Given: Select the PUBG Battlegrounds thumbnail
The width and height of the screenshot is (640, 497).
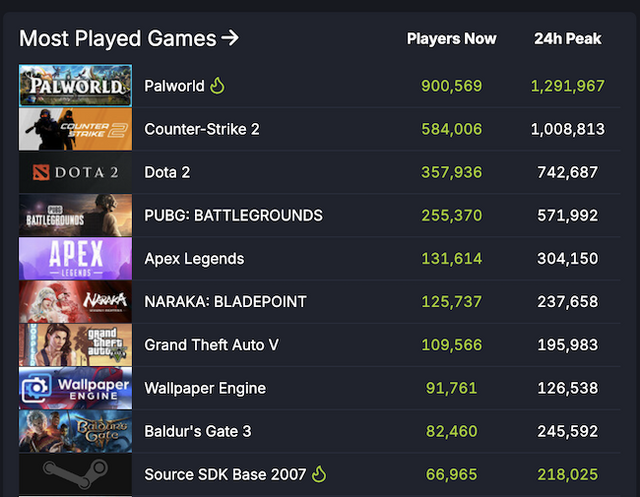Looking at the screenshot, I should tap(75, 215).
